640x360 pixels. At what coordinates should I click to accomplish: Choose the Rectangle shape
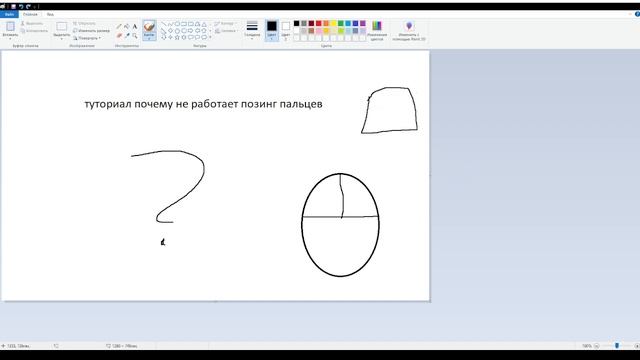184,24
